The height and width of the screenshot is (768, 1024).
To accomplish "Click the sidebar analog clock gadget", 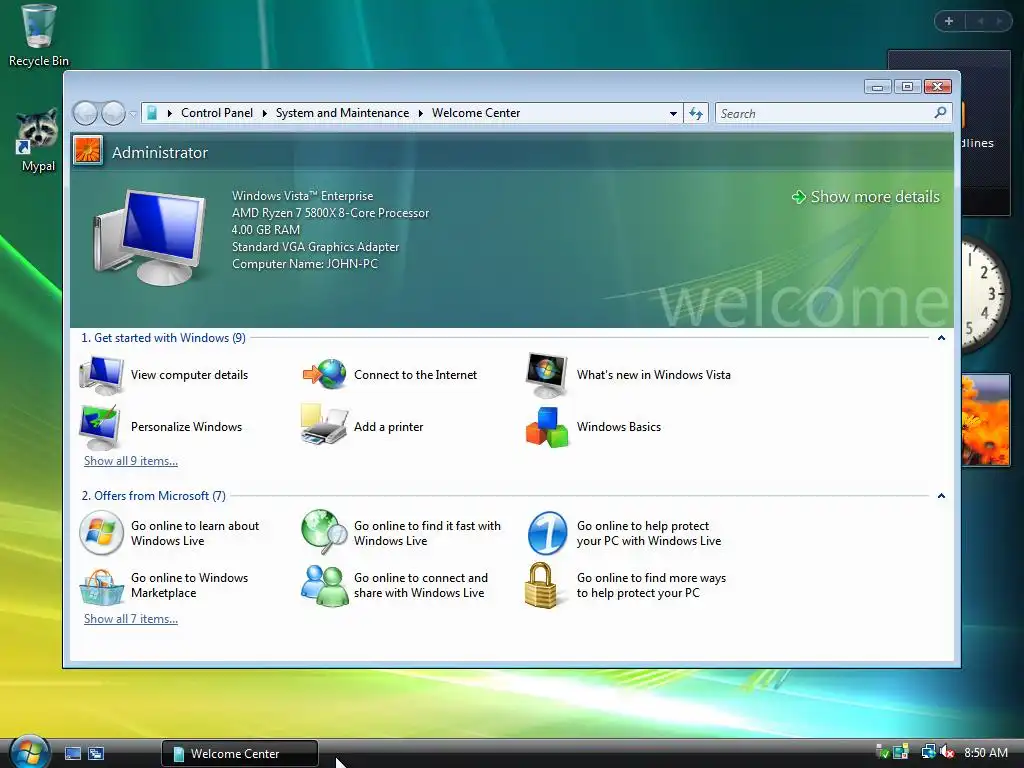I will pos(985,295).
